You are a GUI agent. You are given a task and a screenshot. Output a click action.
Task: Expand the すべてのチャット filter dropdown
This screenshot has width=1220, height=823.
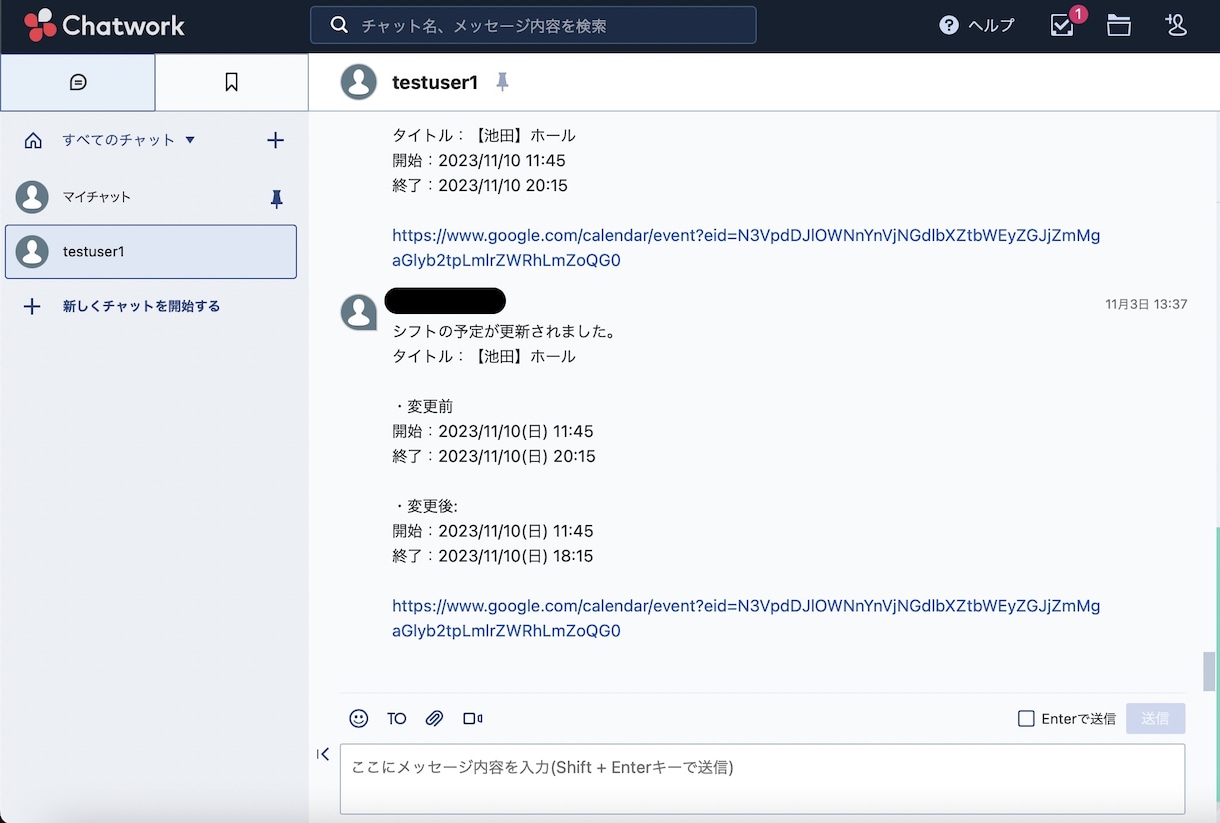pos(128,140)
